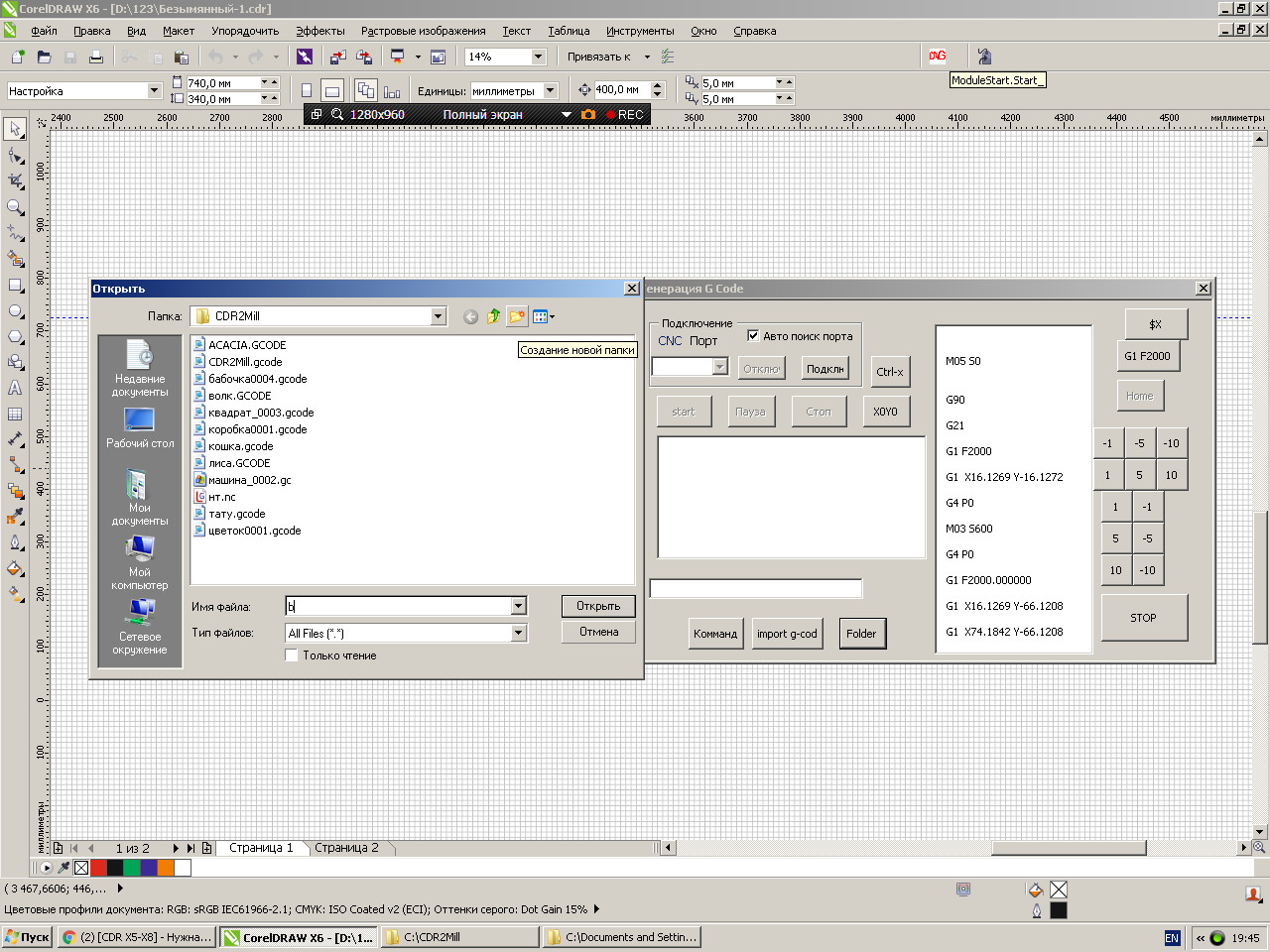Disable the auto port search checkbox

753,336
